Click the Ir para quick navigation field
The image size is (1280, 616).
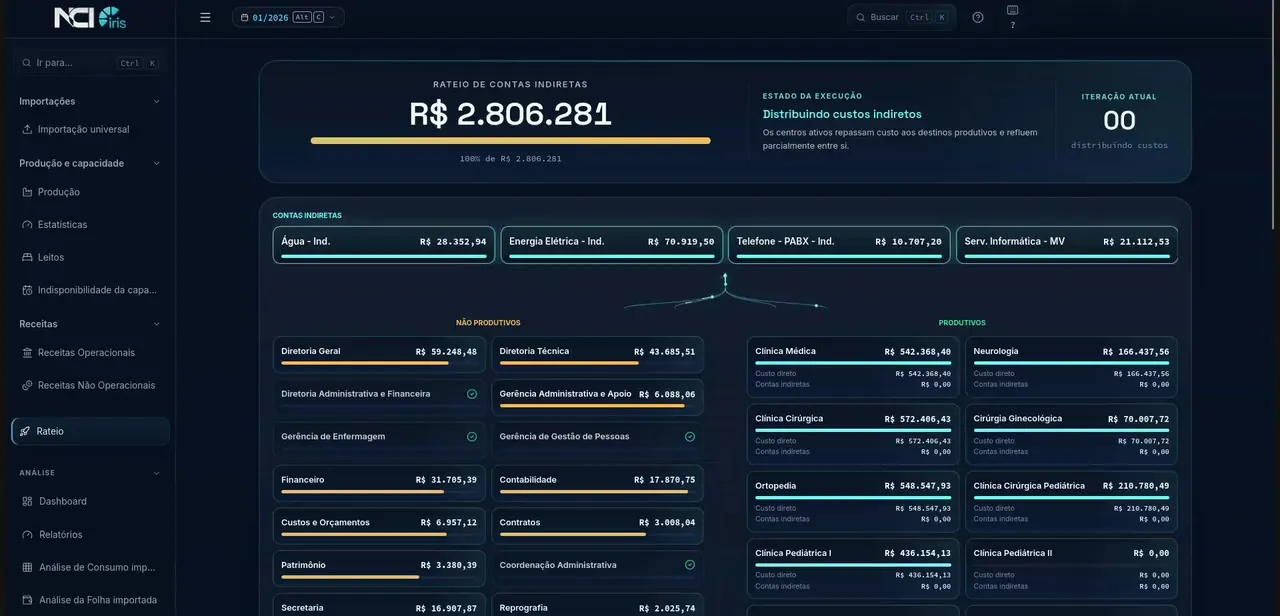pos(88,63)
